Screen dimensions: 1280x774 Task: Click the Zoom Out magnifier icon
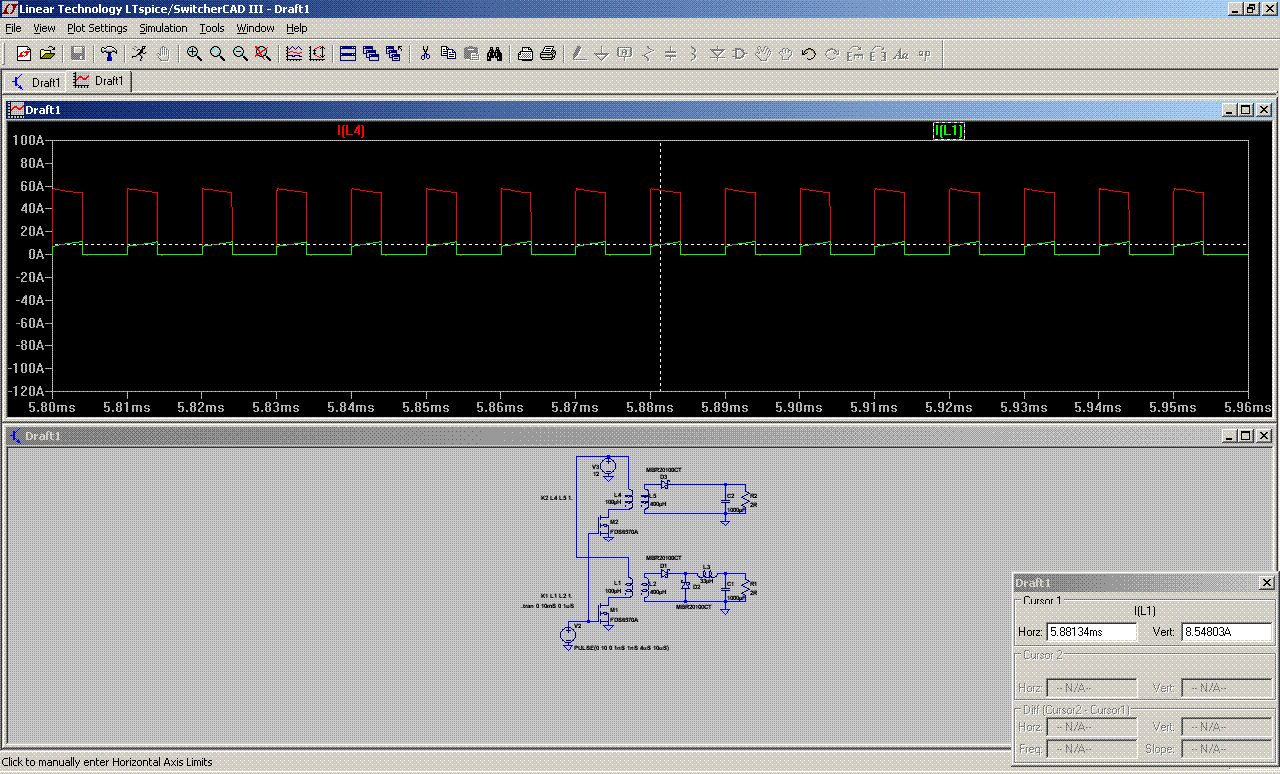240,54
